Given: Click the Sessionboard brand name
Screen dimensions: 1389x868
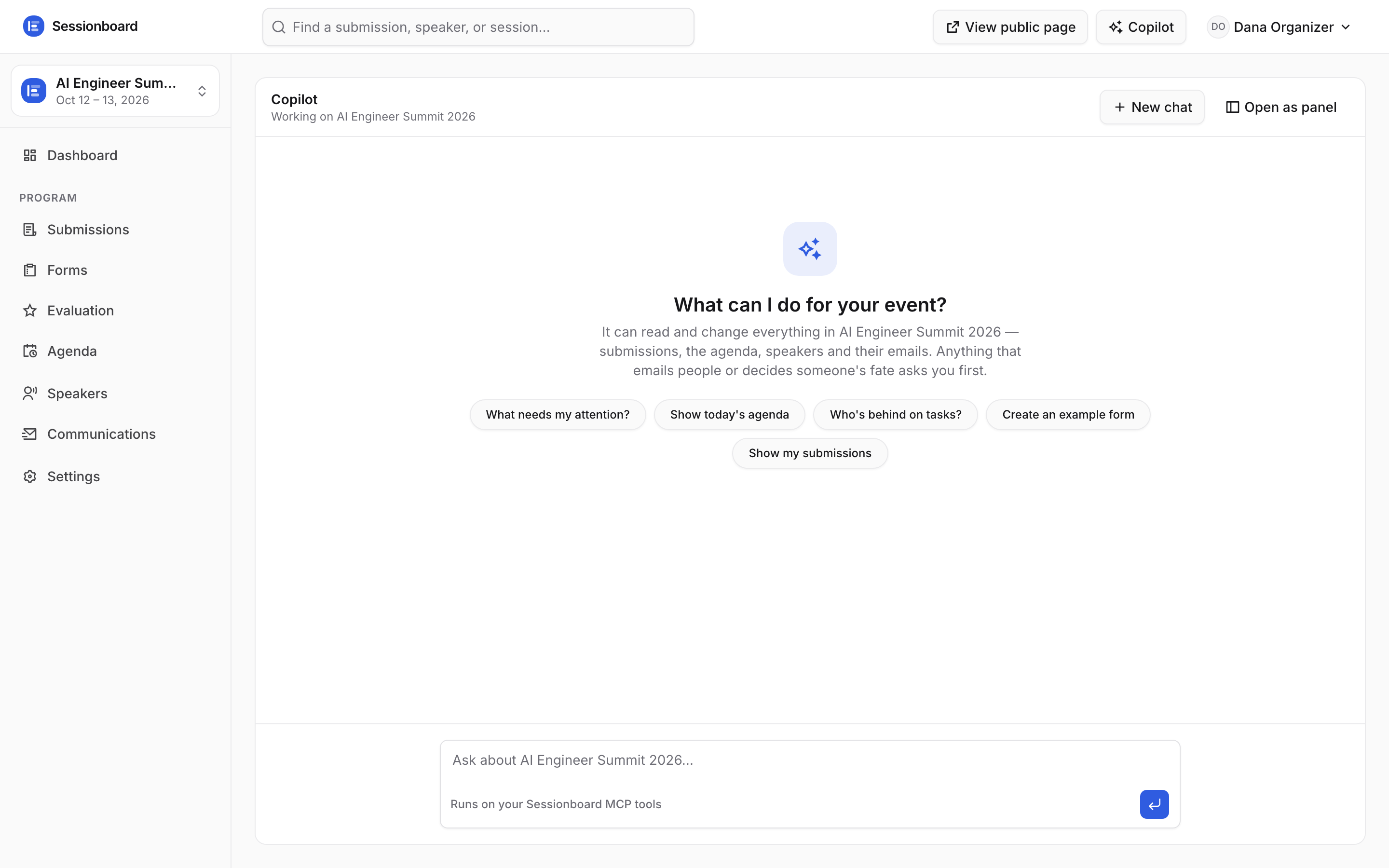Looking at the screenshot, I should (x=95, y=27).
